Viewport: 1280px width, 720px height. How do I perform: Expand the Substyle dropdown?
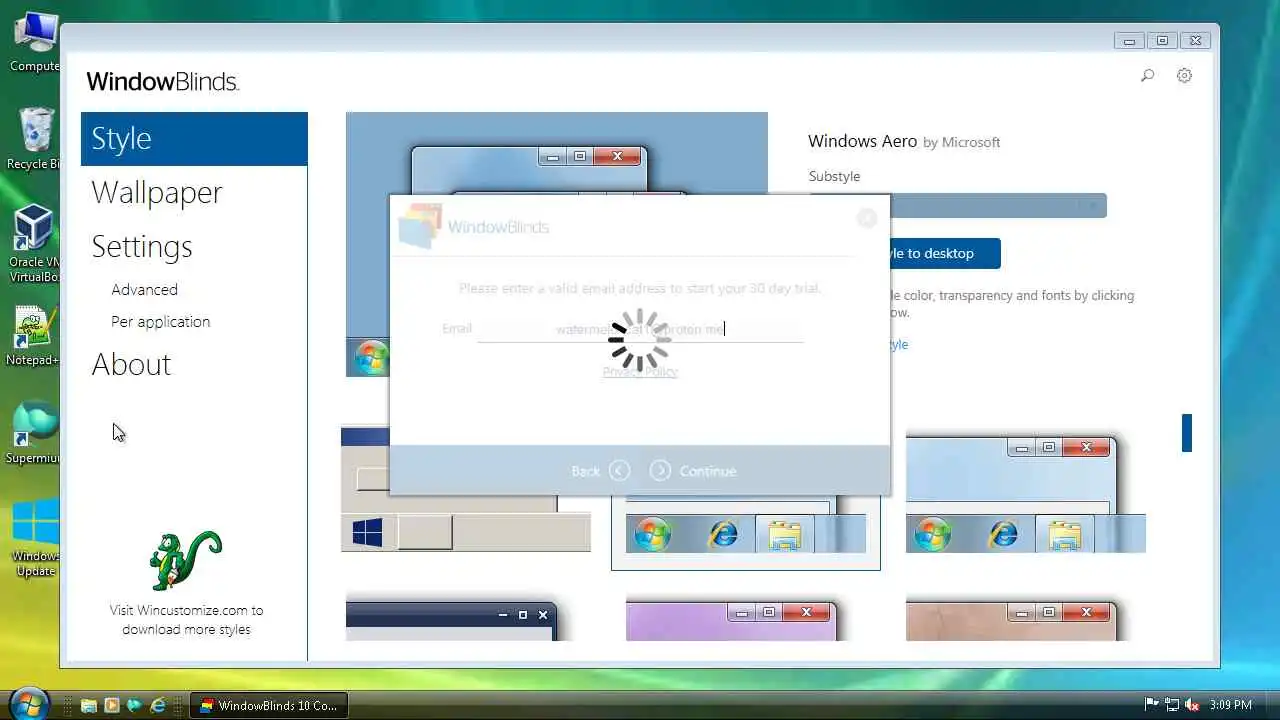pyautogui.click(x=957, y=205)
